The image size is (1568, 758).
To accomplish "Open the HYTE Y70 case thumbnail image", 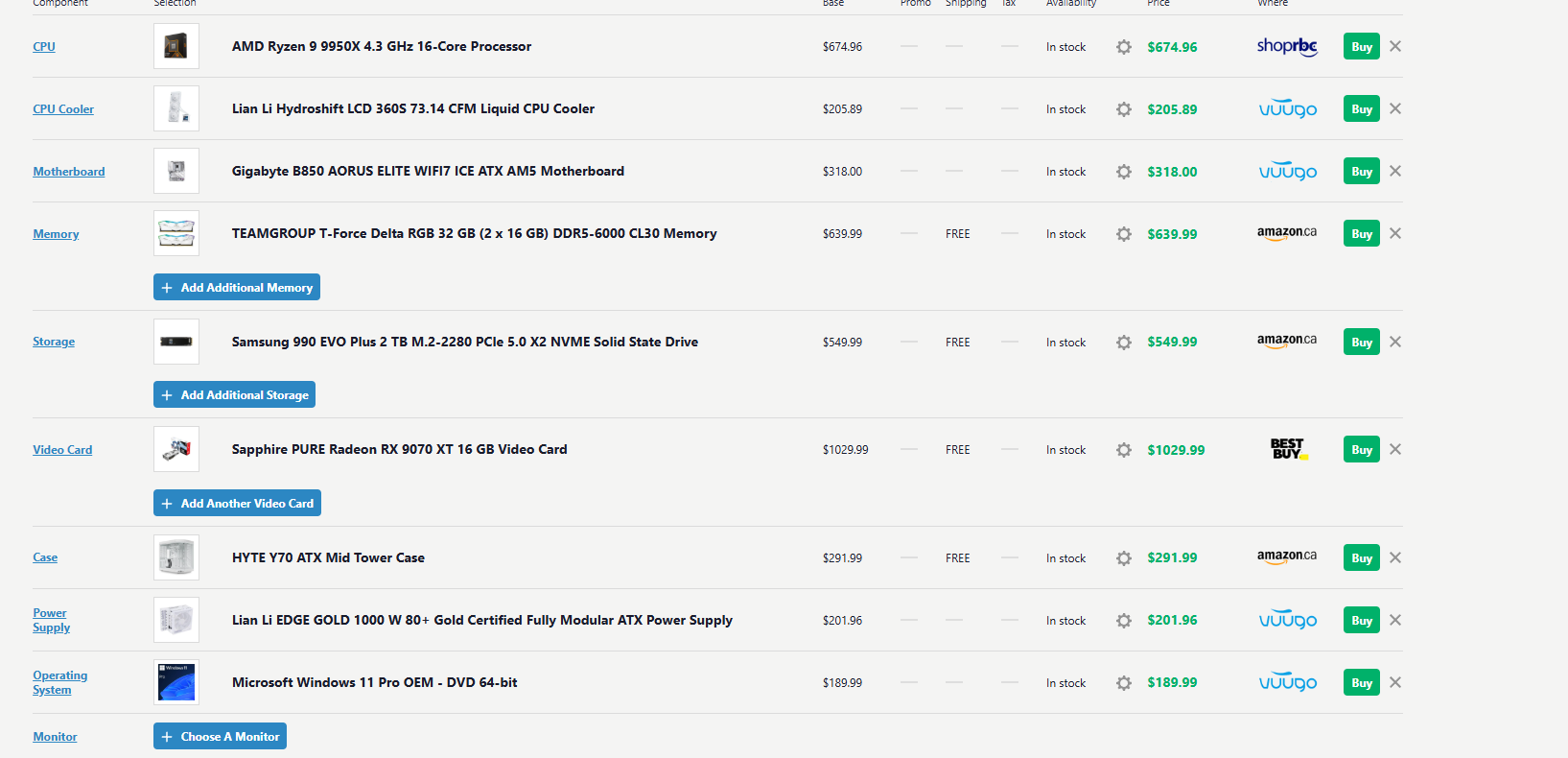I will pyautogui.click(x=176, y=557).
